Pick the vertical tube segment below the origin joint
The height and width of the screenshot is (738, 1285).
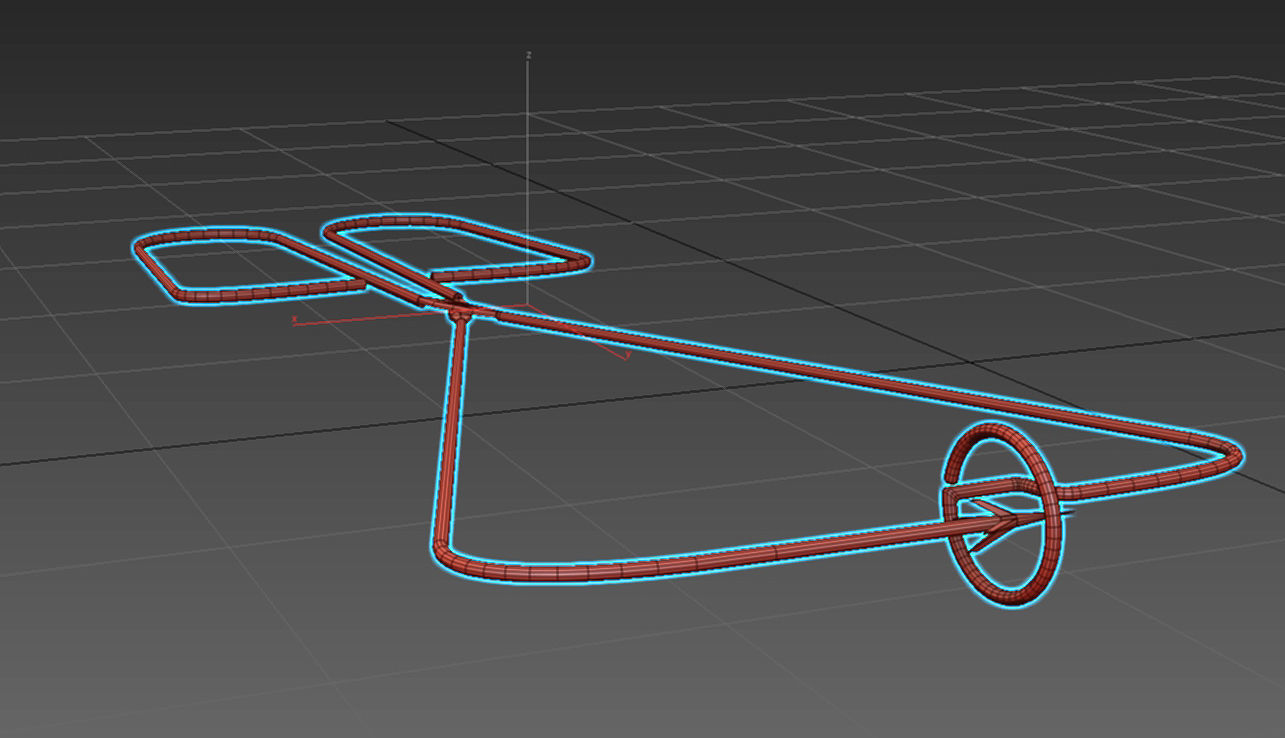[449, 430]
